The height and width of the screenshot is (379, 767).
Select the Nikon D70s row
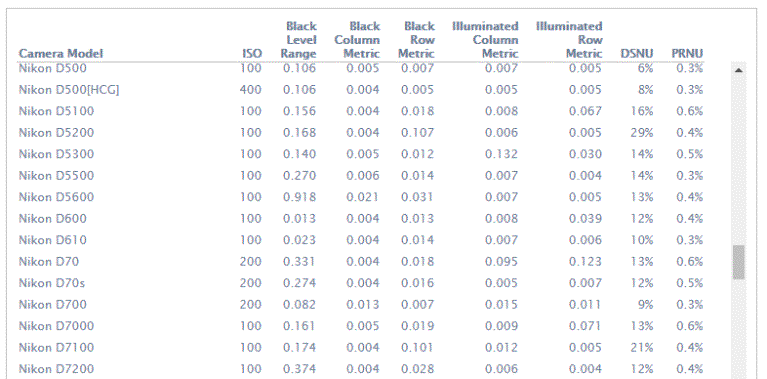[x=361, y=283]
